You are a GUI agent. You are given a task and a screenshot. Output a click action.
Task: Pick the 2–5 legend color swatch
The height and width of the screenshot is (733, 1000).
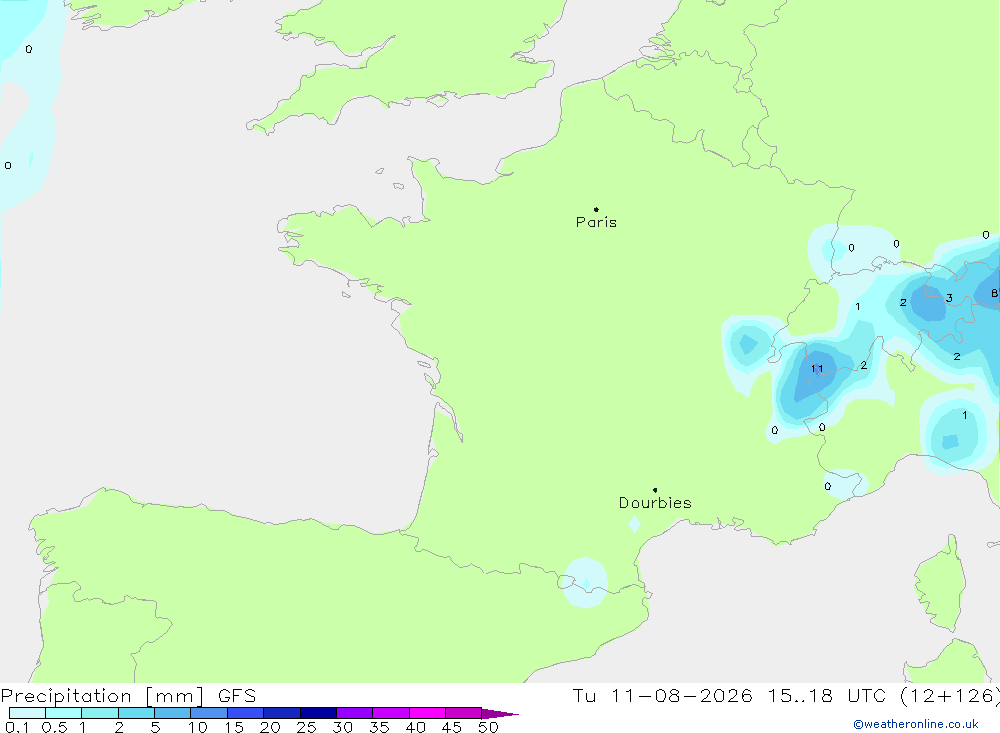pos(136,713)
